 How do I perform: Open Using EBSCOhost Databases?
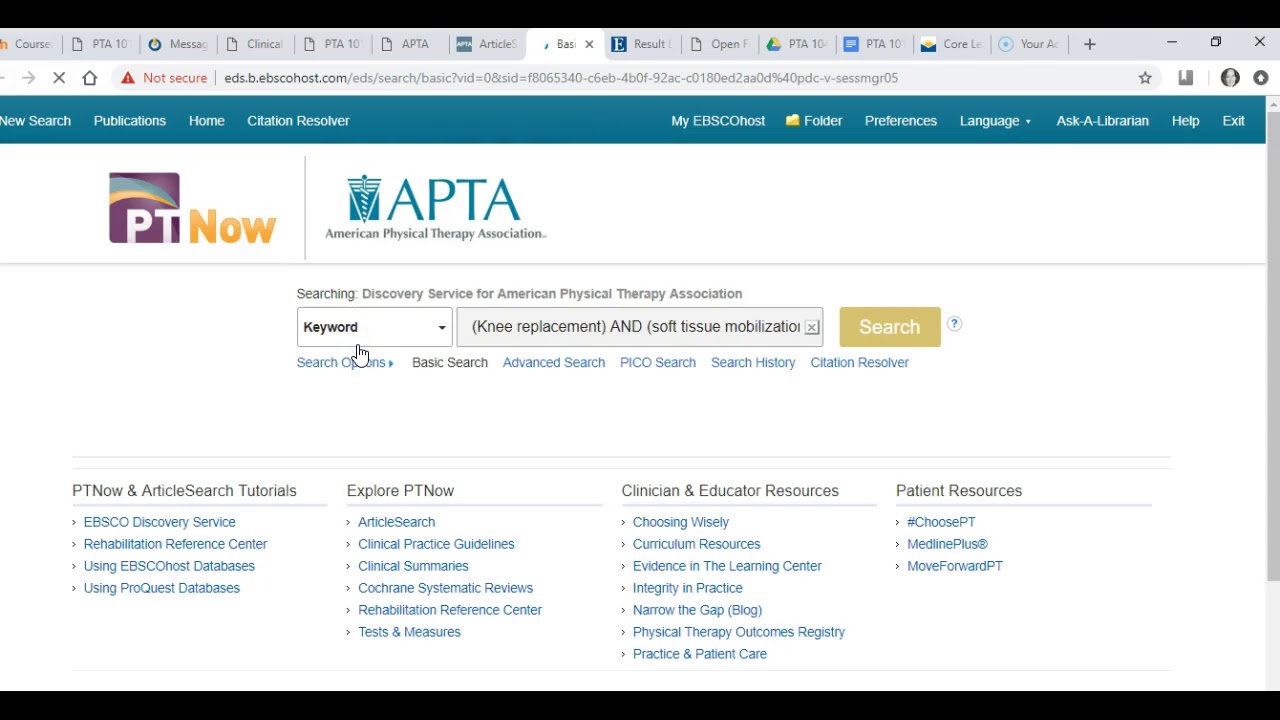[x=170, y=566]
